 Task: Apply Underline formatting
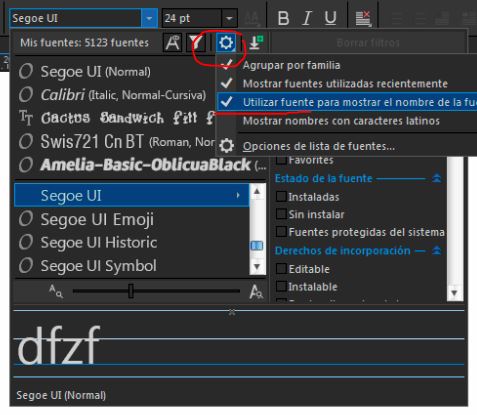[330, 18]
